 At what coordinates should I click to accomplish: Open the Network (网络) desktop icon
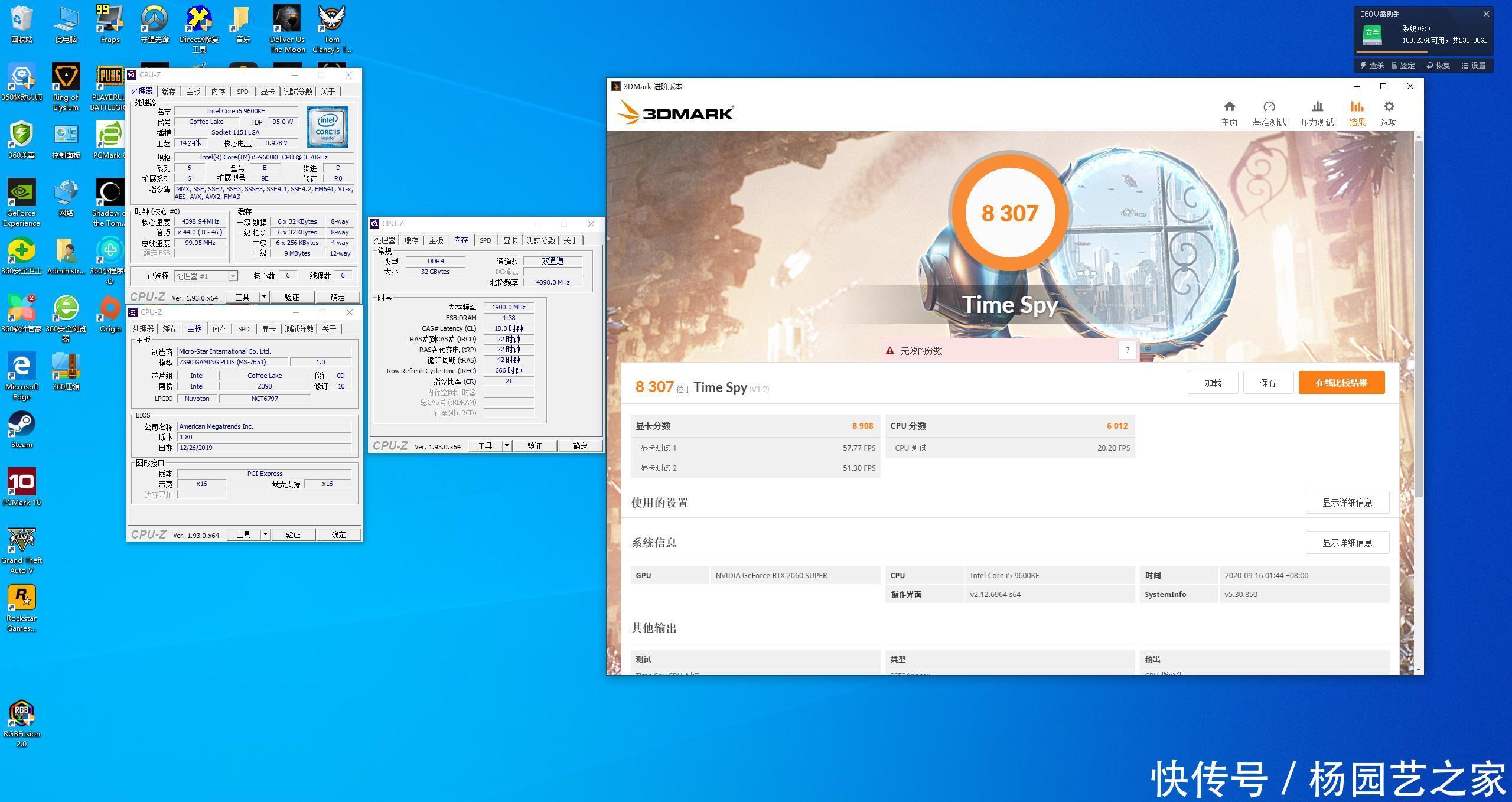tap(66, 198)
